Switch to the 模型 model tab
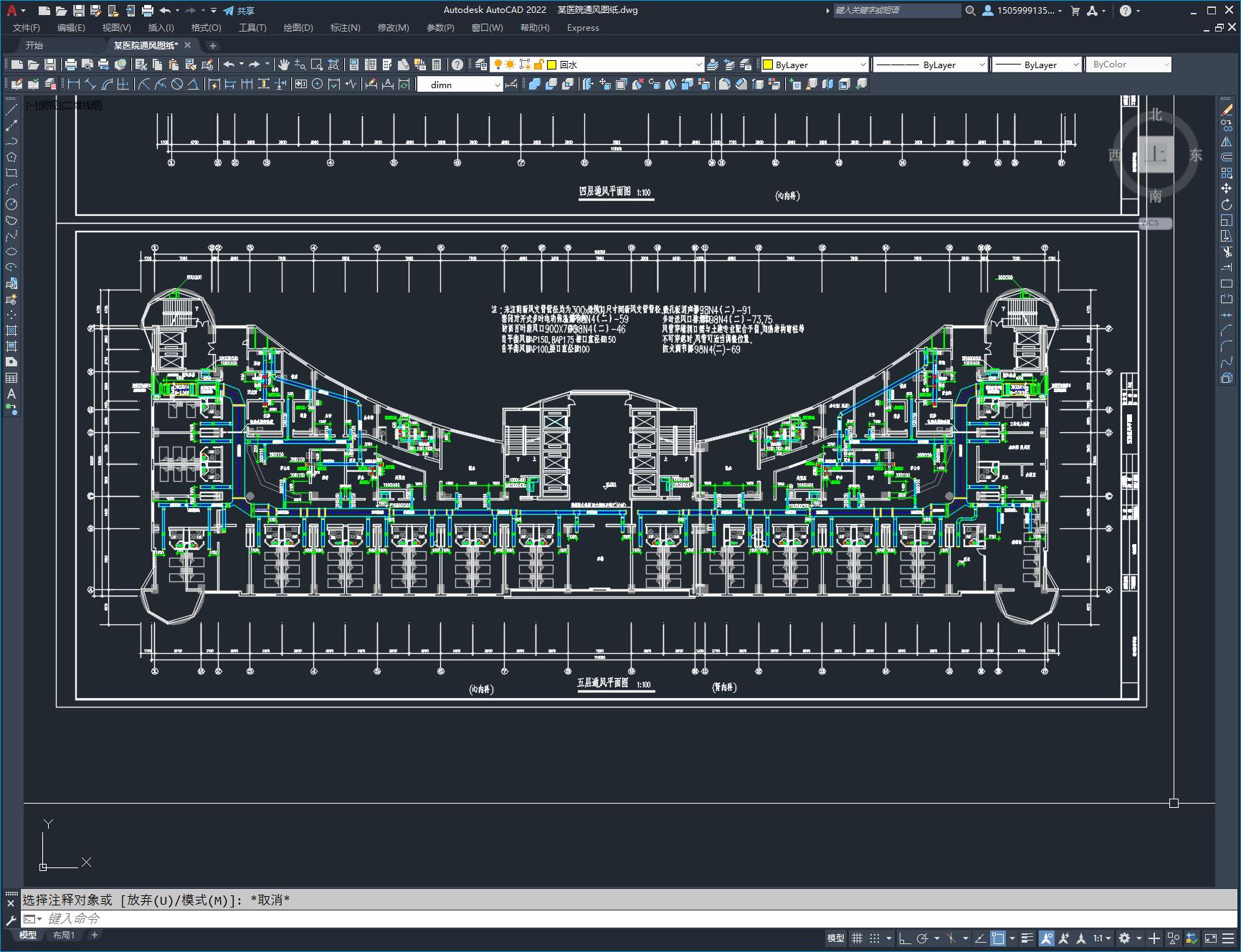1241x952 pixels. coord(27,935)
